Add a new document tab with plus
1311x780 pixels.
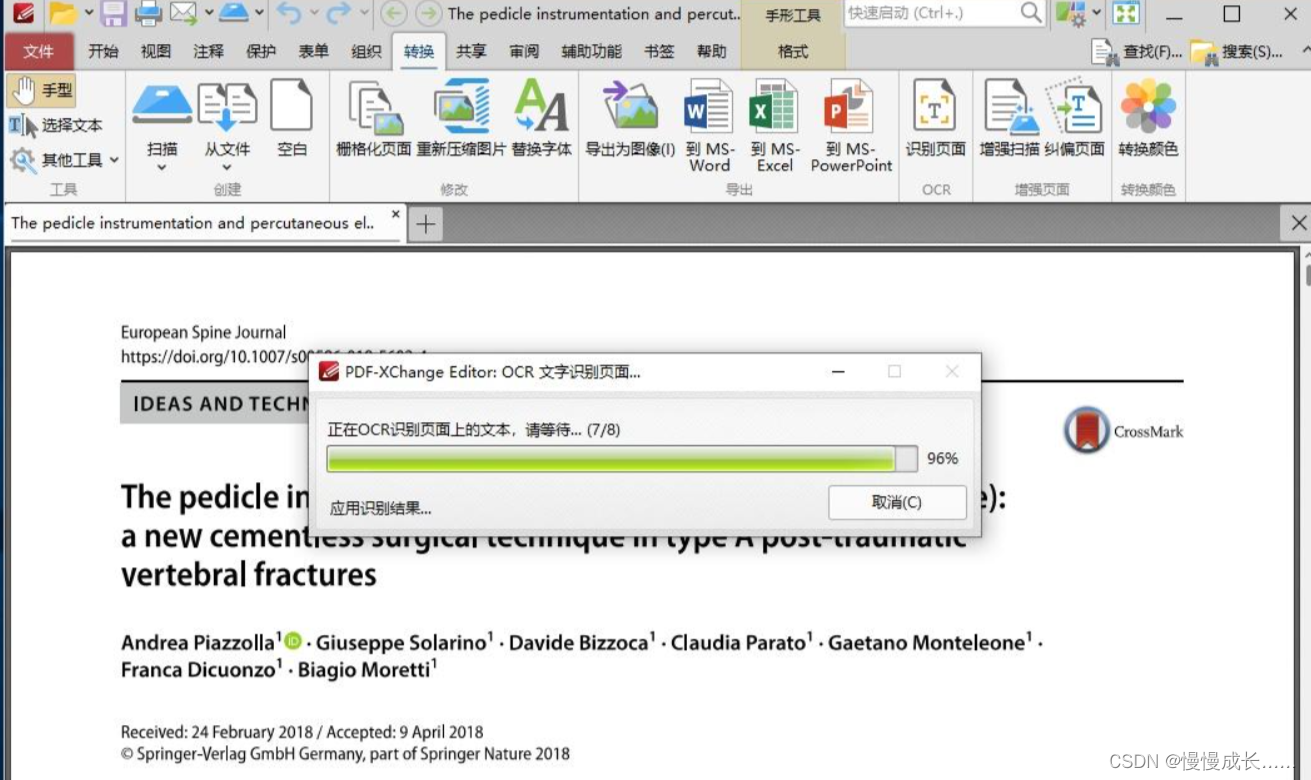pos(425,224)
